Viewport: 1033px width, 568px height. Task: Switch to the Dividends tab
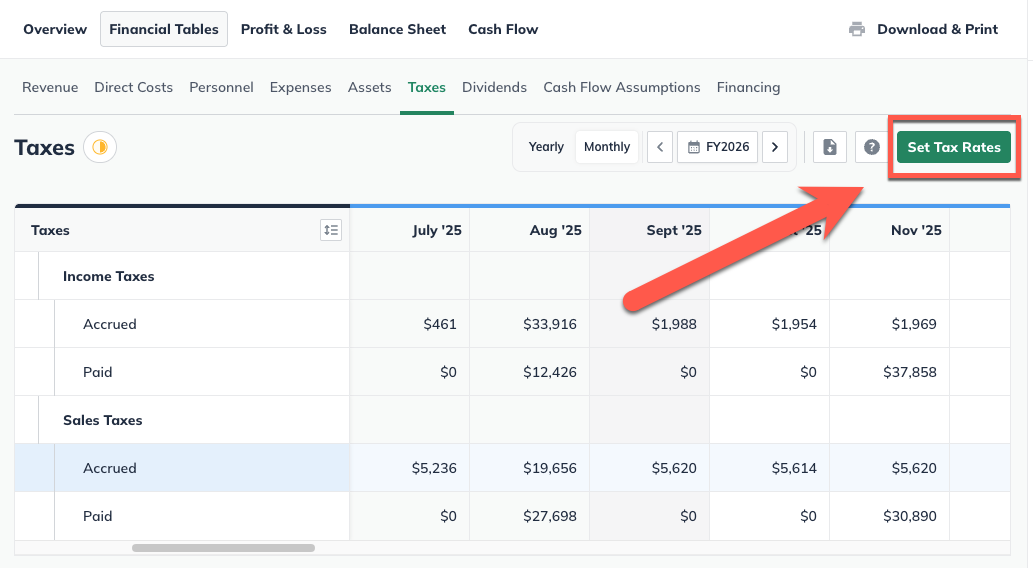click(494, 87)
